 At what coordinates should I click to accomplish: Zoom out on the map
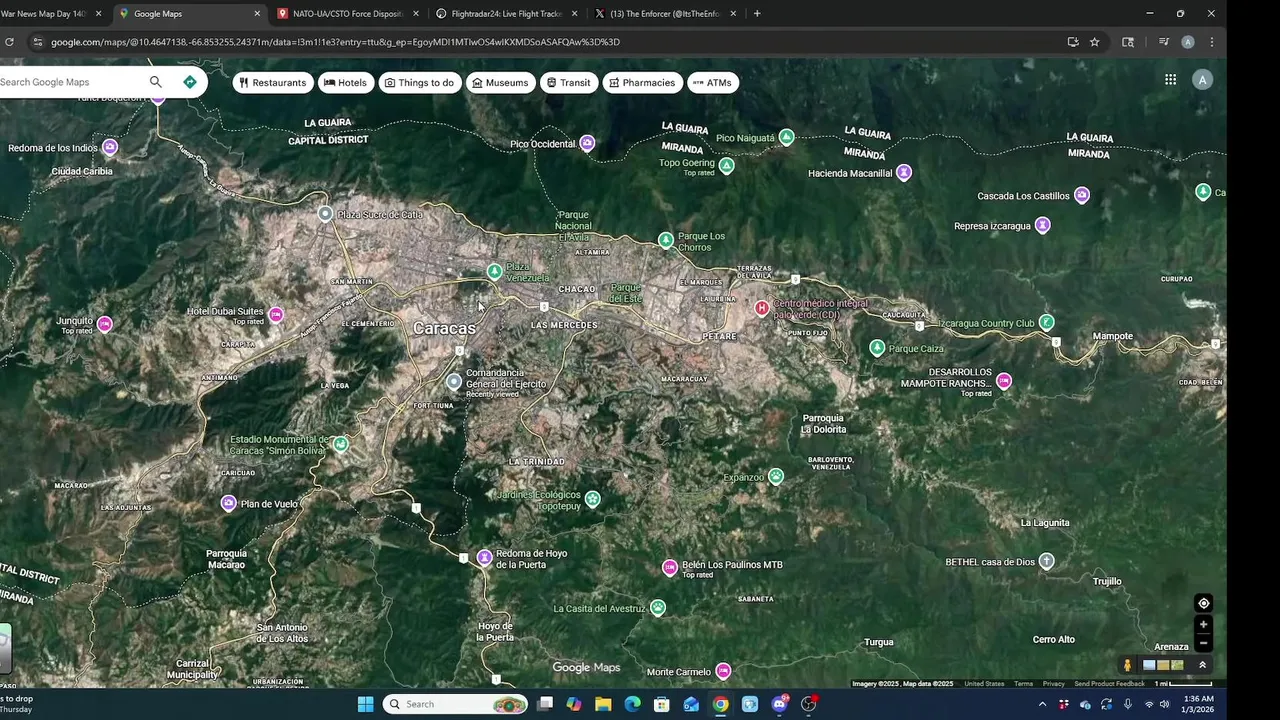(1203, 642)
